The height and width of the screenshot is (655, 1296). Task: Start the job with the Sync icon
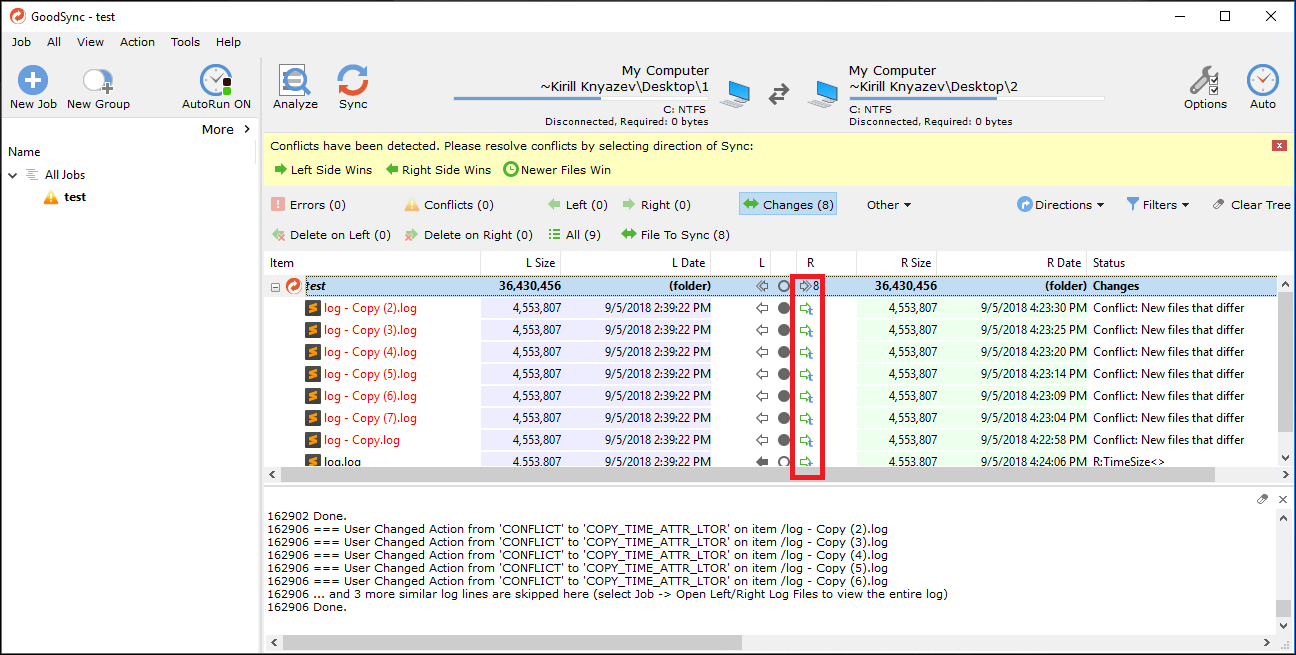click(x=353, y=82)
